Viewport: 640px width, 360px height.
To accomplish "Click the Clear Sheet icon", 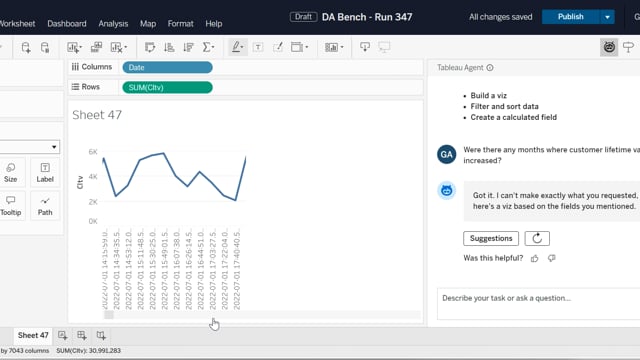I will point(116,47).
